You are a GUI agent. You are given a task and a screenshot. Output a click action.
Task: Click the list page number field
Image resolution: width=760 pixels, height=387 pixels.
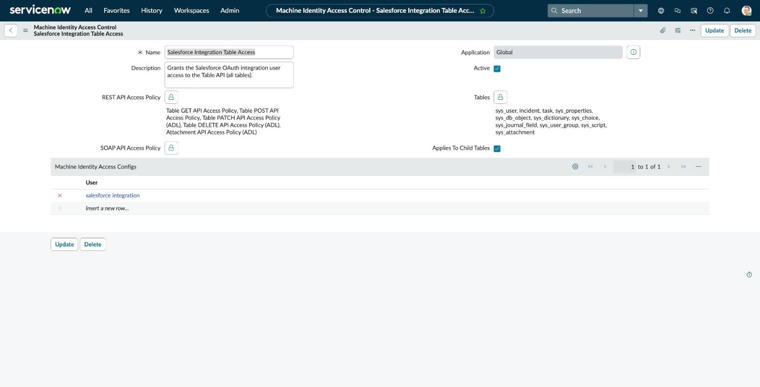click(624, 166)
